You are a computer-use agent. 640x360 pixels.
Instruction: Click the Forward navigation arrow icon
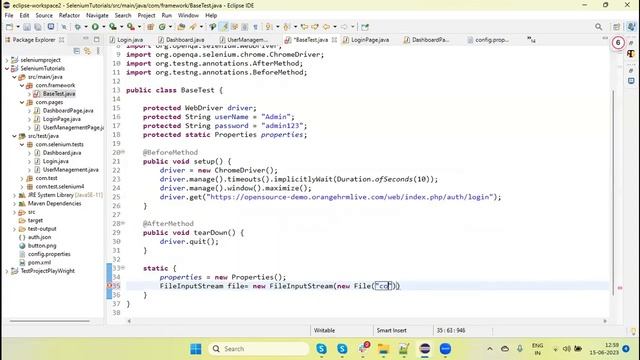(344, 27)
